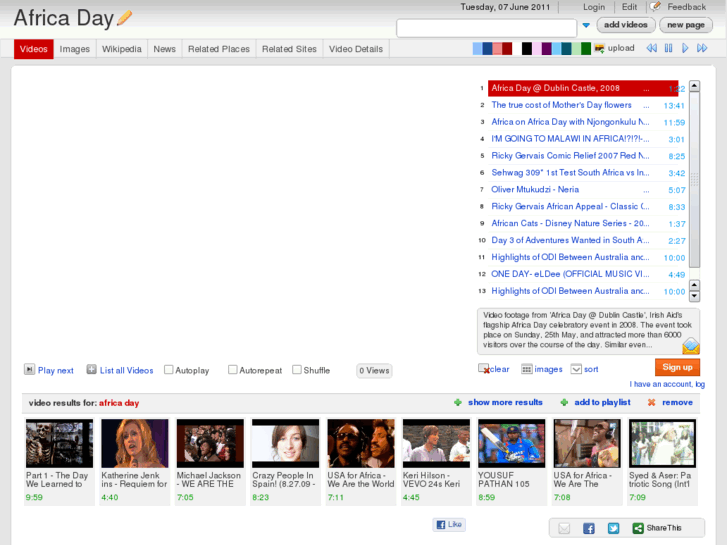
Task: Open the Related Places tab
Action: [x=218, y=49]
